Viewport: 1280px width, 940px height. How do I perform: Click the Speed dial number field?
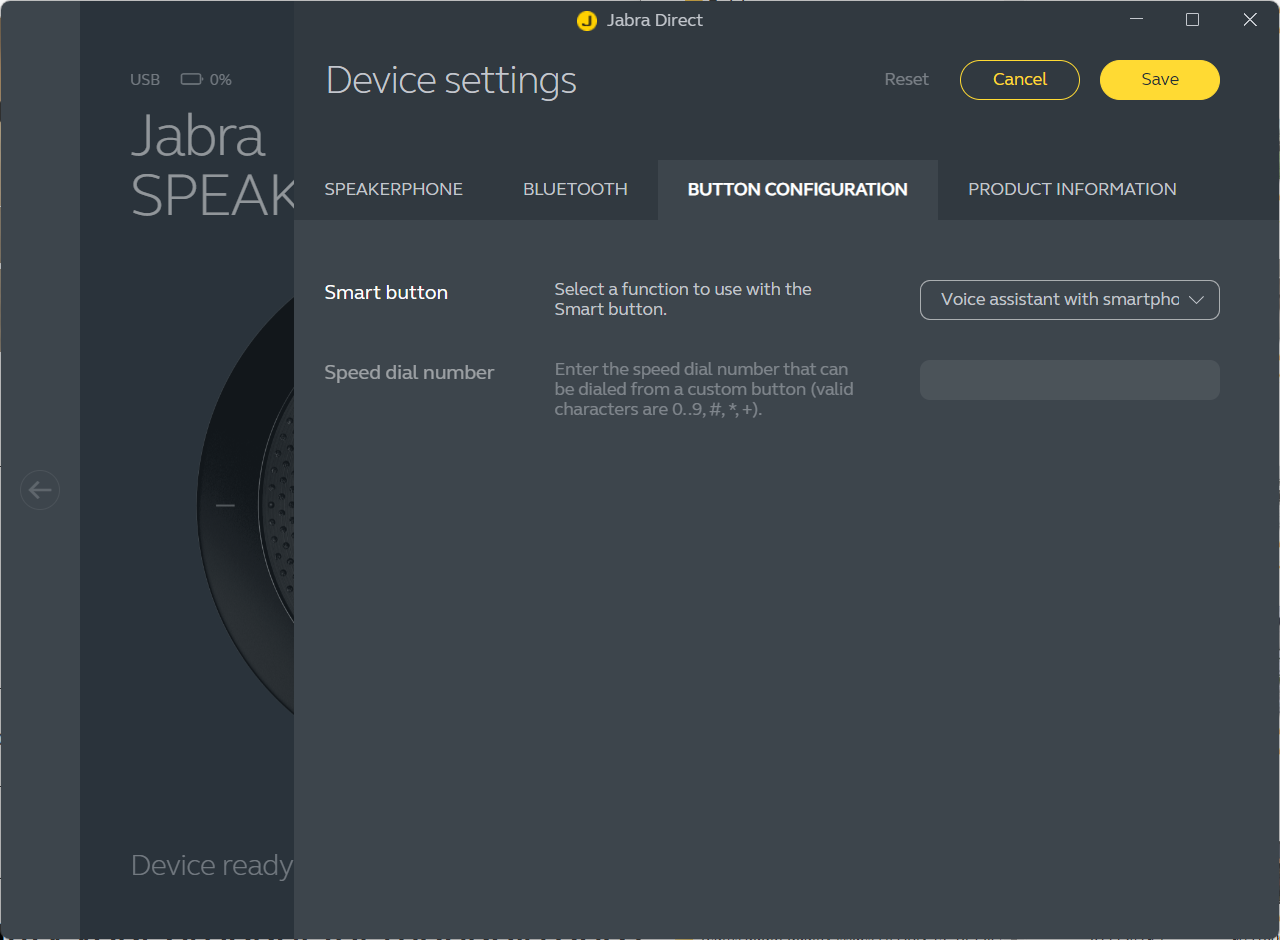click(1069, 380)
